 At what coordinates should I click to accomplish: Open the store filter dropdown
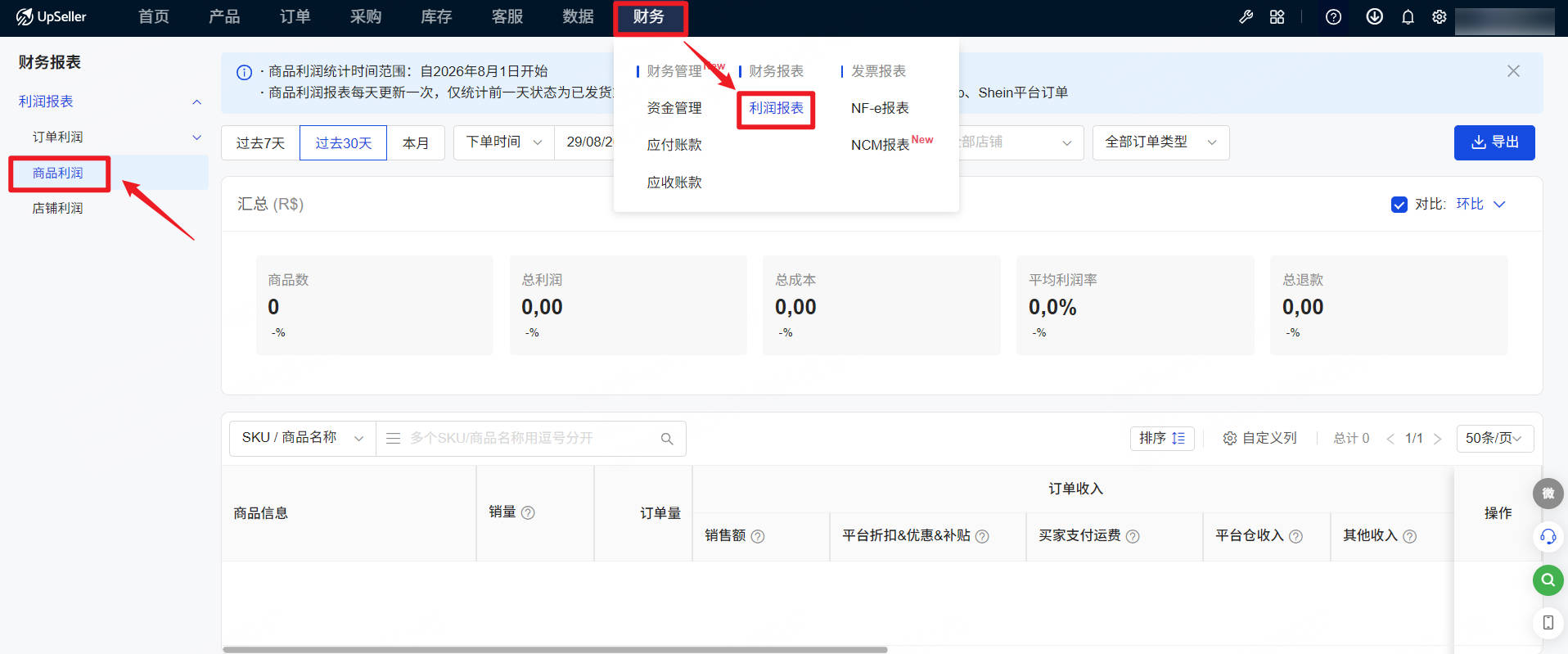(x=1021, y=142)
